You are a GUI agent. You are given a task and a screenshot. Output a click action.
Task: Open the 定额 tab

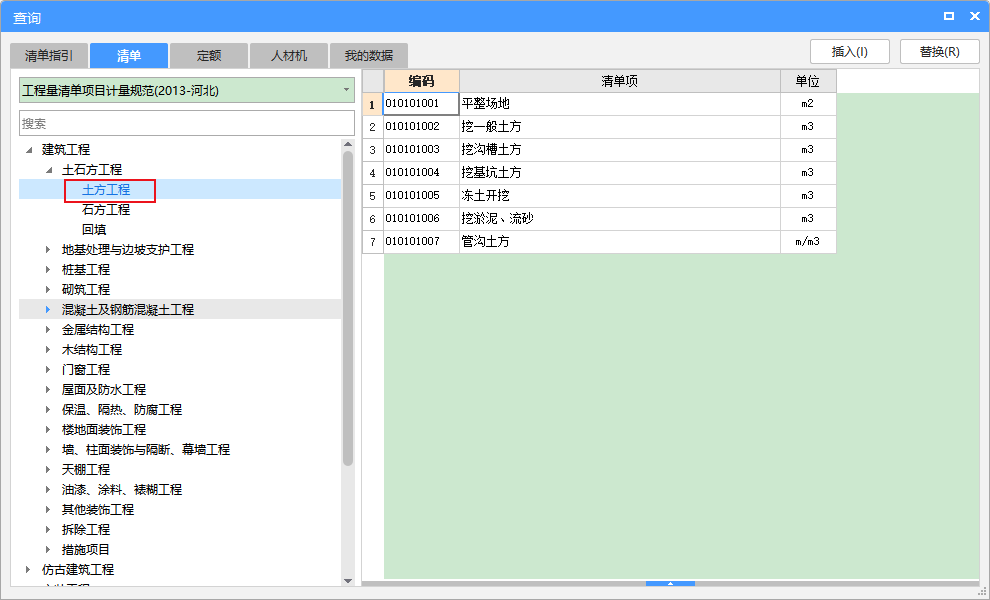209,56
